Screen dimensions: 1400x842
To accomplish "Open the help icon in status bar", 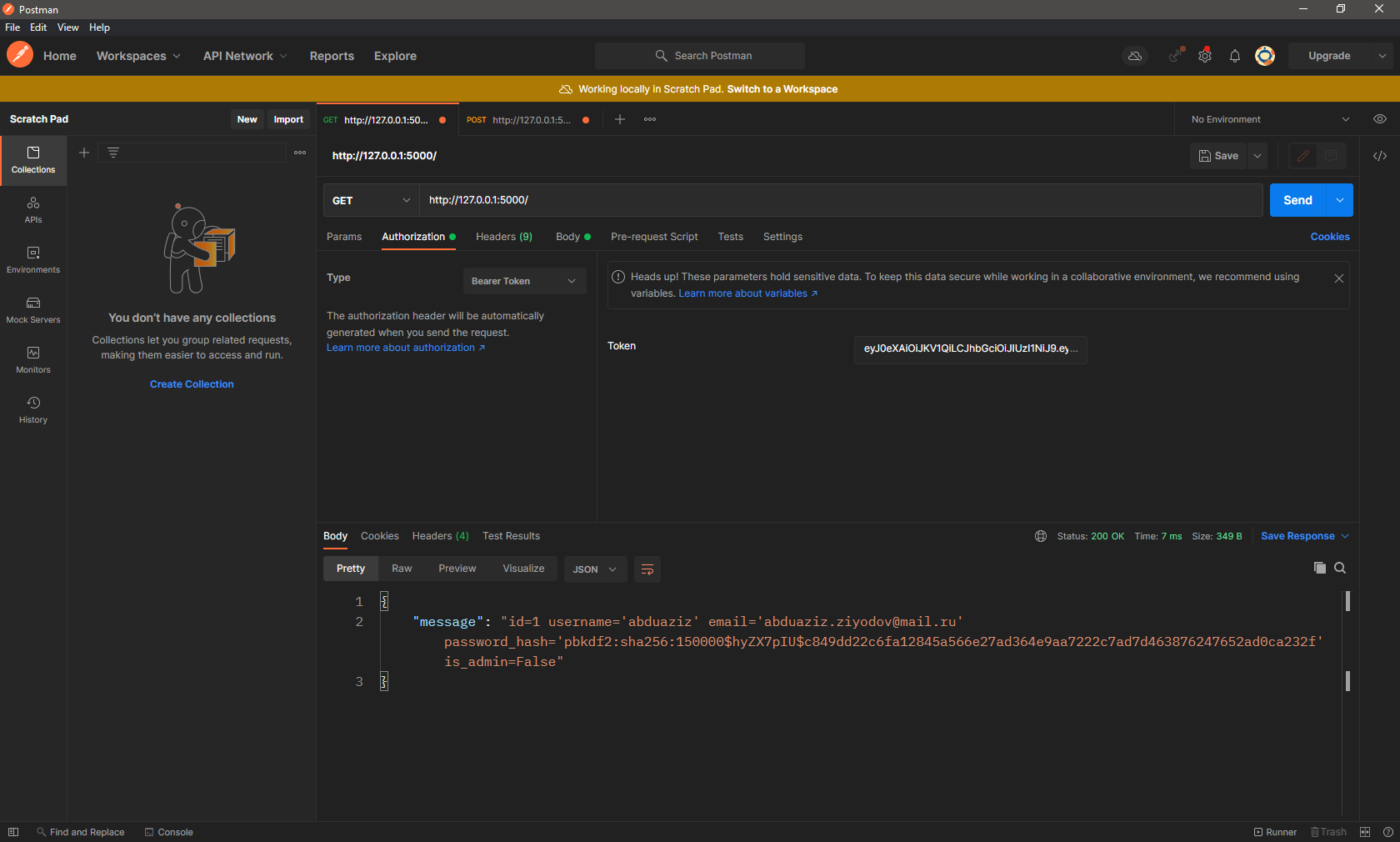I will (1388, 832).
